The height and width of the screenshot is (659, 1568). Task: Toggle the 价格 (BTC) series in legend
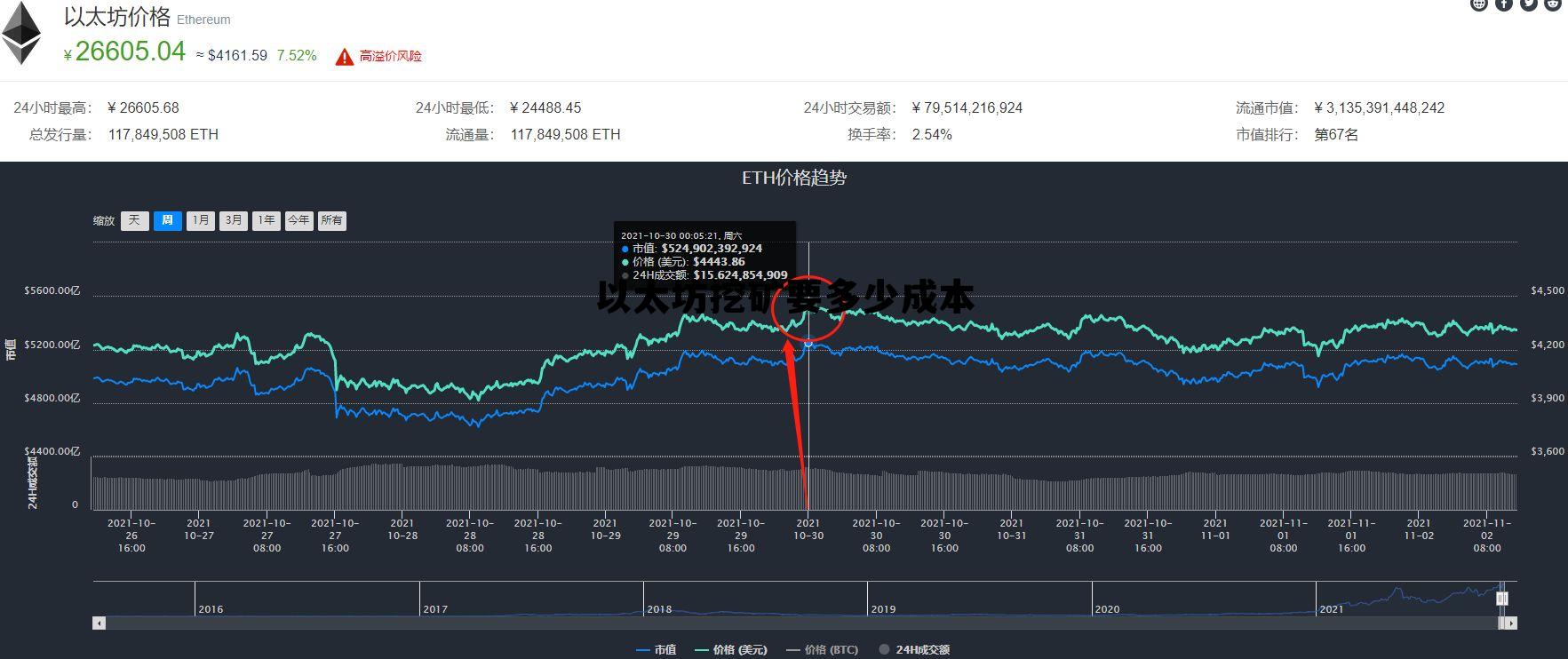click(822, 650)
